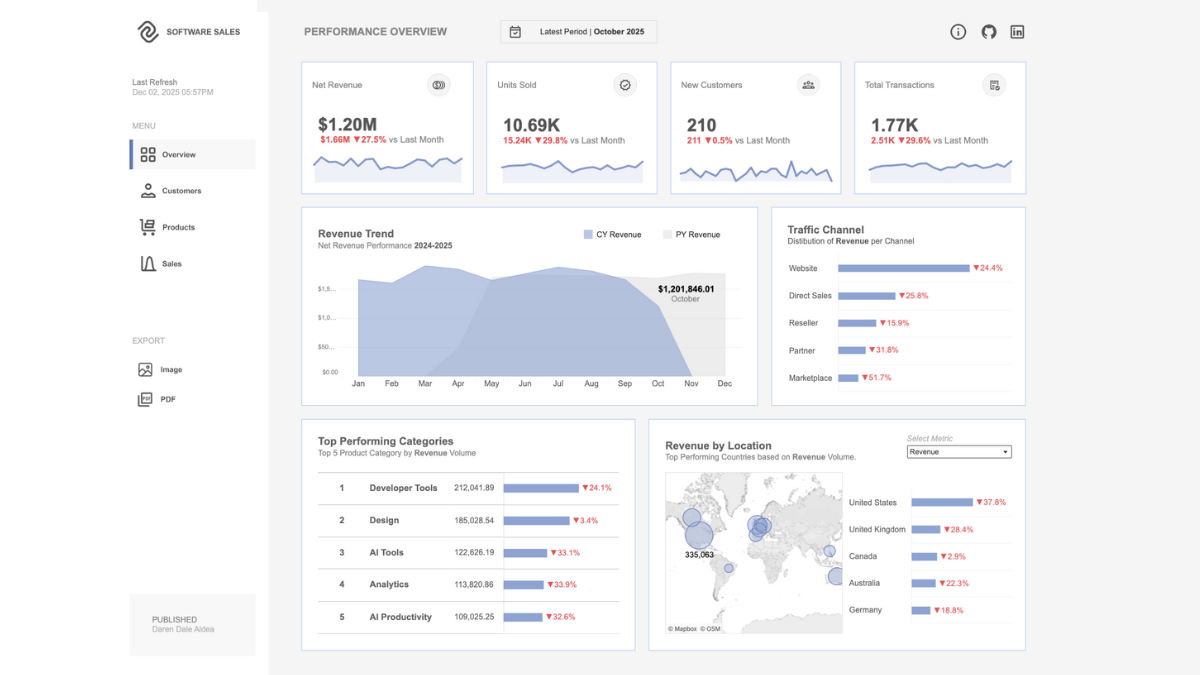Screen dimensions: 1200x675
Task: Select the Developer Tools category row
Action: coord(403,488)
